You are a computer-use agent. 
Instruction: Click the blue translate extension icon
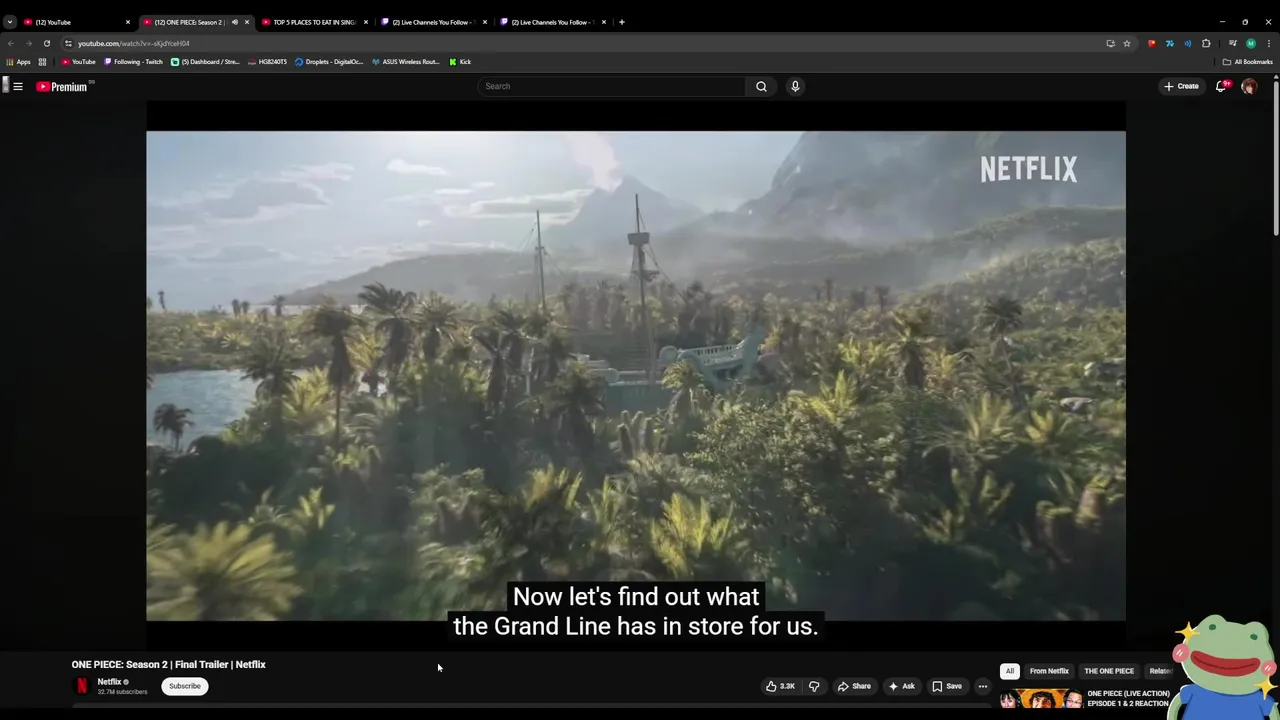tap(1169, 43)
